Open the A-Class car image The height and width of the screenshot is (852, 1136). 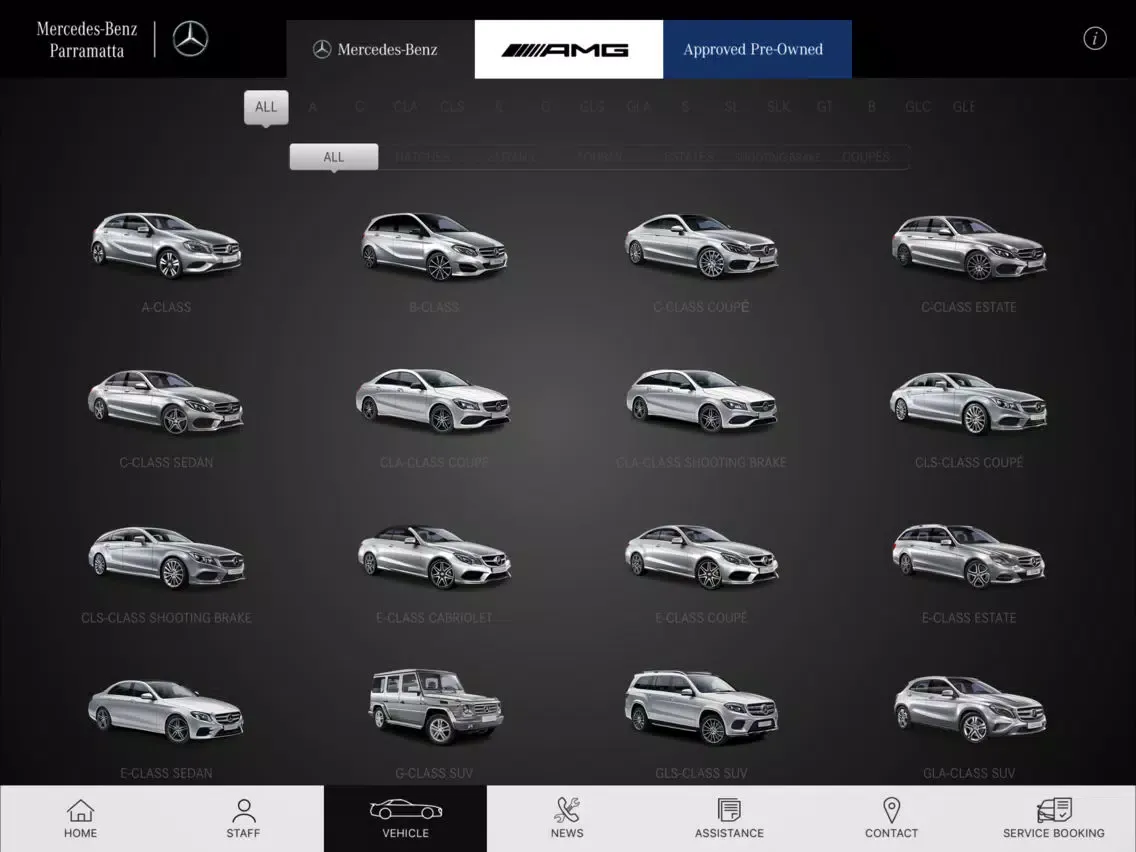167,245
